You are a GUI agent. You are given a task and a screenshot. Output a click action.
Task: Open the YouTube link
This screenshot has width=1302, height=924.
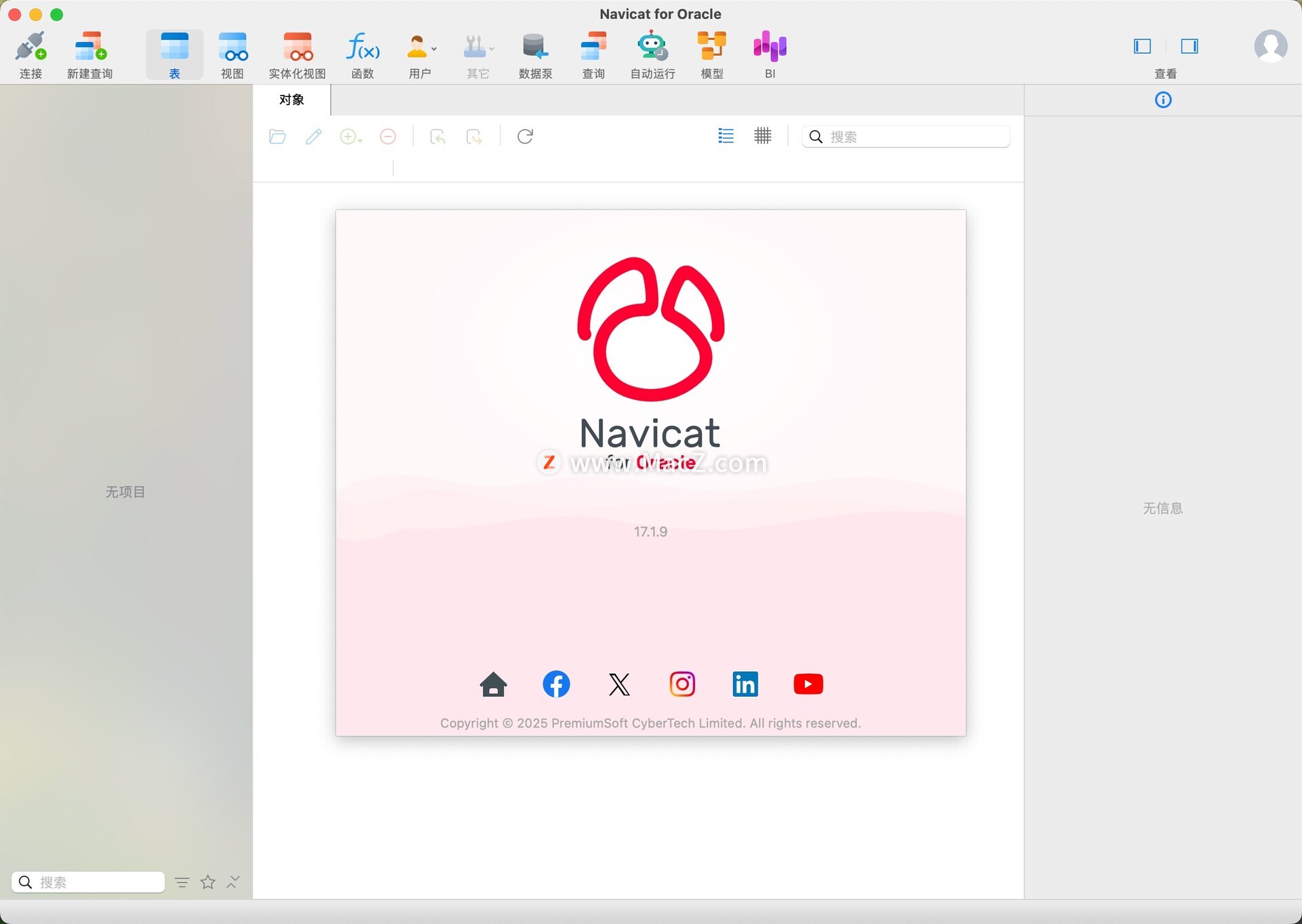click(808, 684)
